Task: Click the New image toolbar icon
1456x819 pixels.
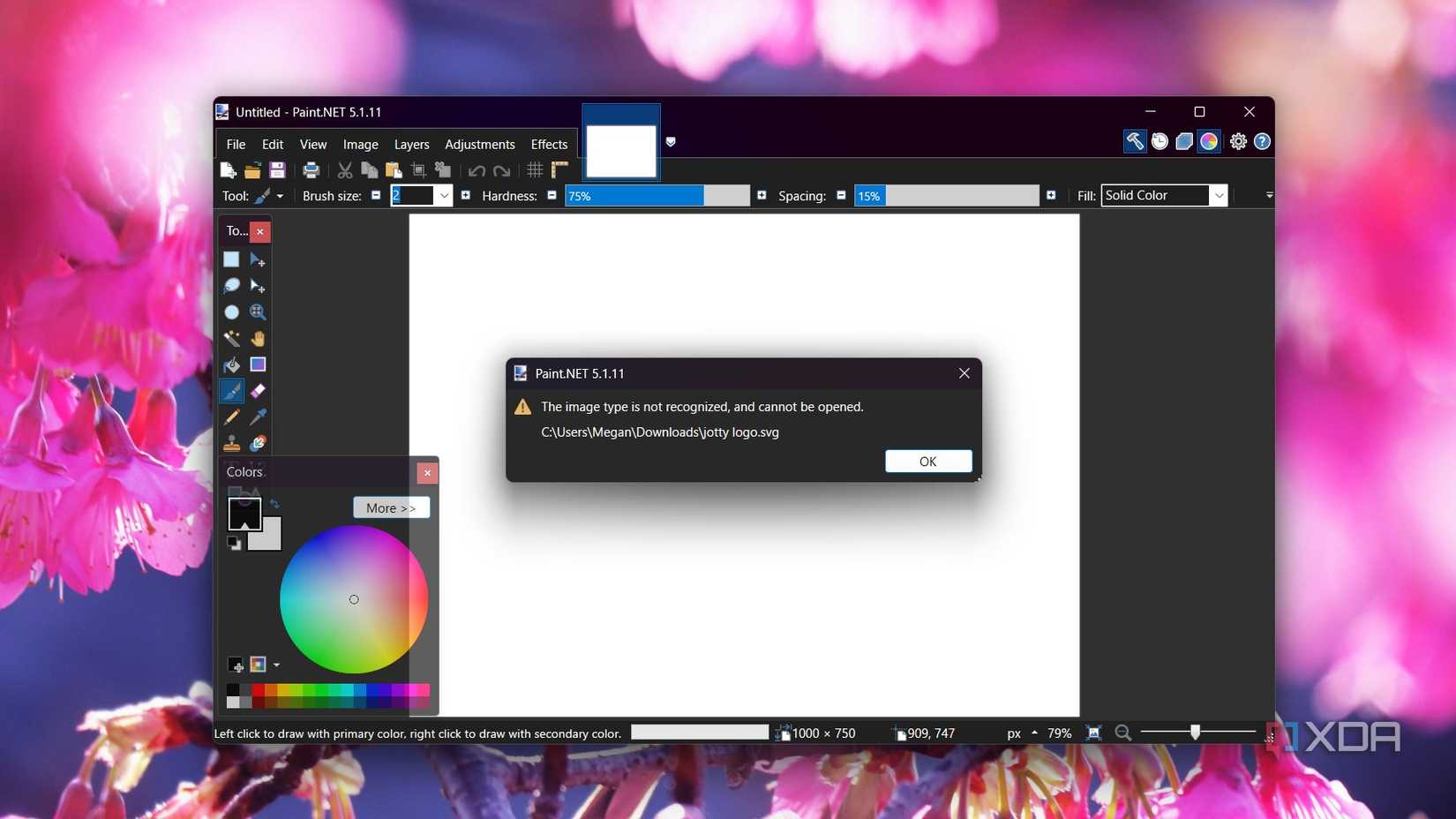Action: (228, 170)
